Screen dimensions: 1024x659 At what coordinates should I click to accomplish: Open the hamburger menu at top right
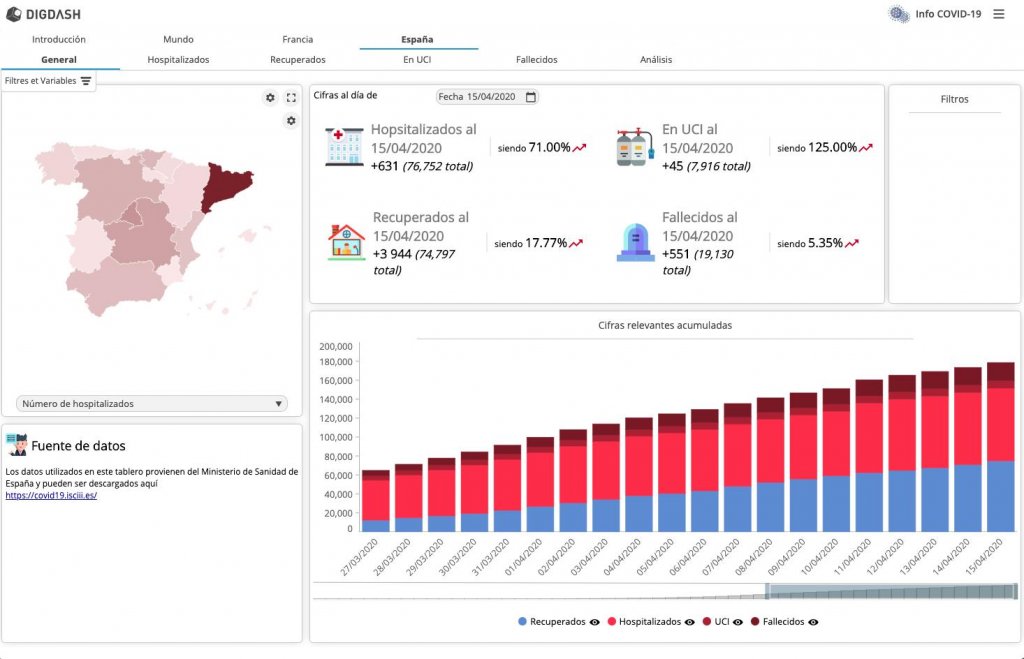click(999, 14)
